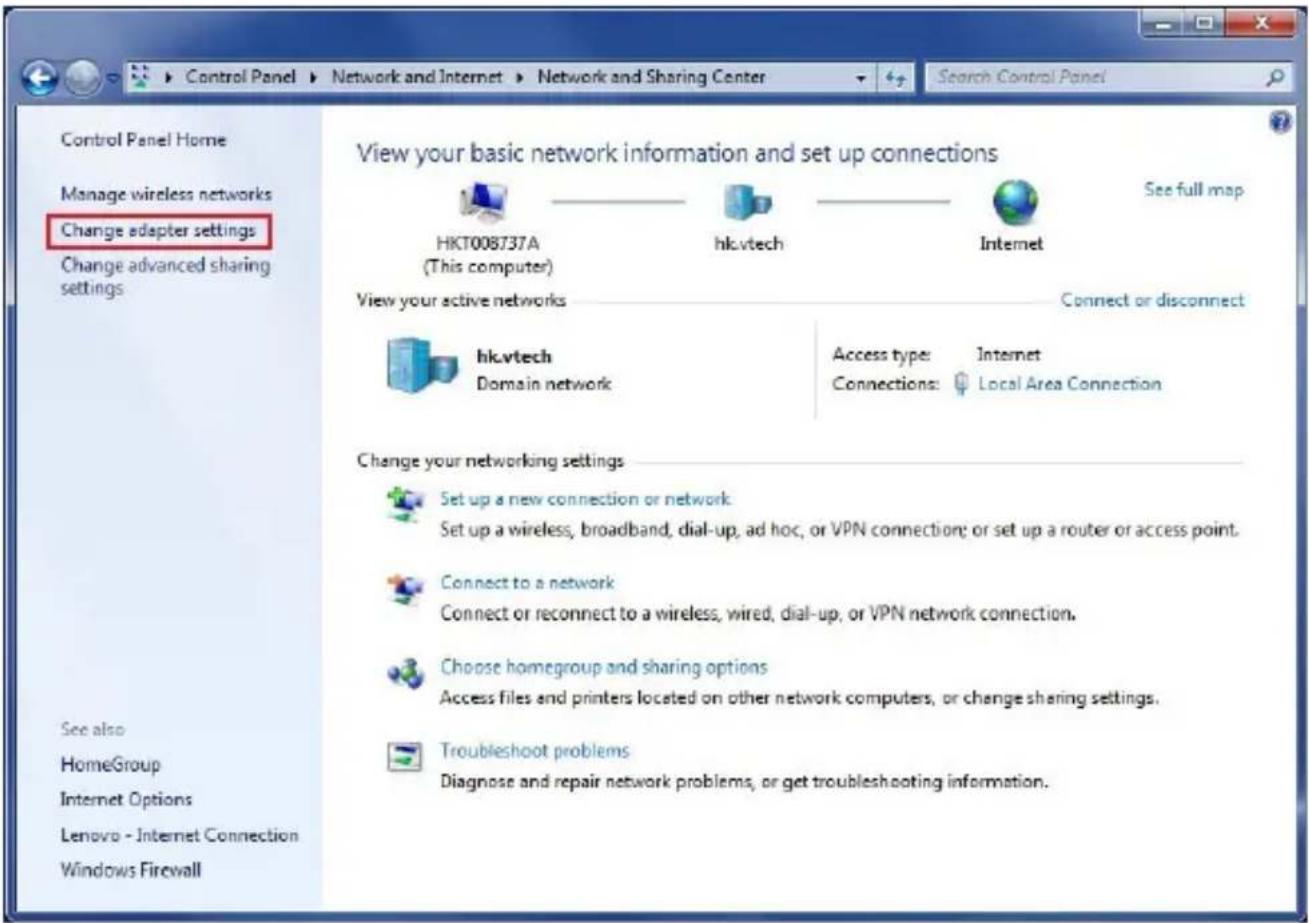The image size is (1309, 923).
Task: Click the Internet globe icon
Action: [x=1017, y=204]
